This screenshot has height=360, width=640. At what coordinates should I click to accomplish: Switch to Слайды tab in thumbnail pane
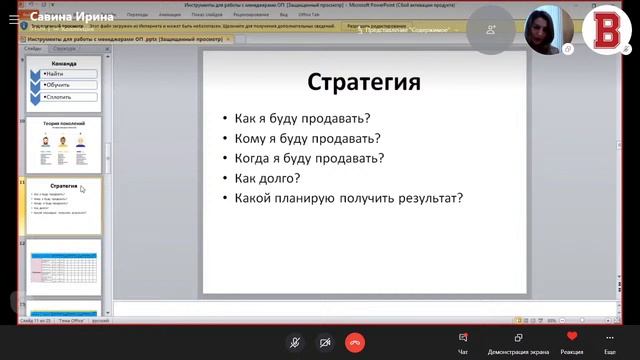click(33, 49)
